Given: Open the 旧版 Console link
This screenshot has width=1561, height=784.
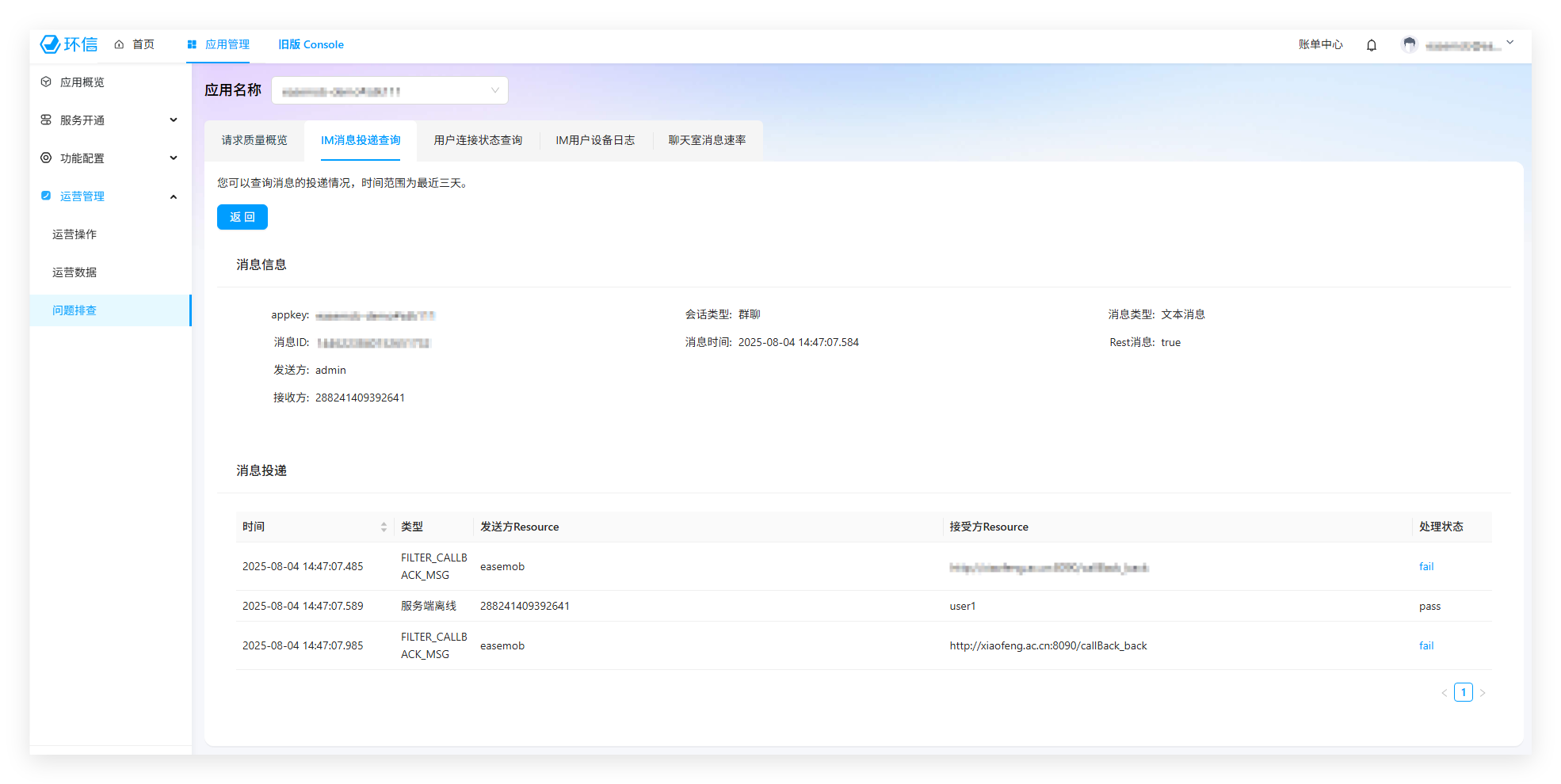Looking at the screenshot, I should (311, 45).
